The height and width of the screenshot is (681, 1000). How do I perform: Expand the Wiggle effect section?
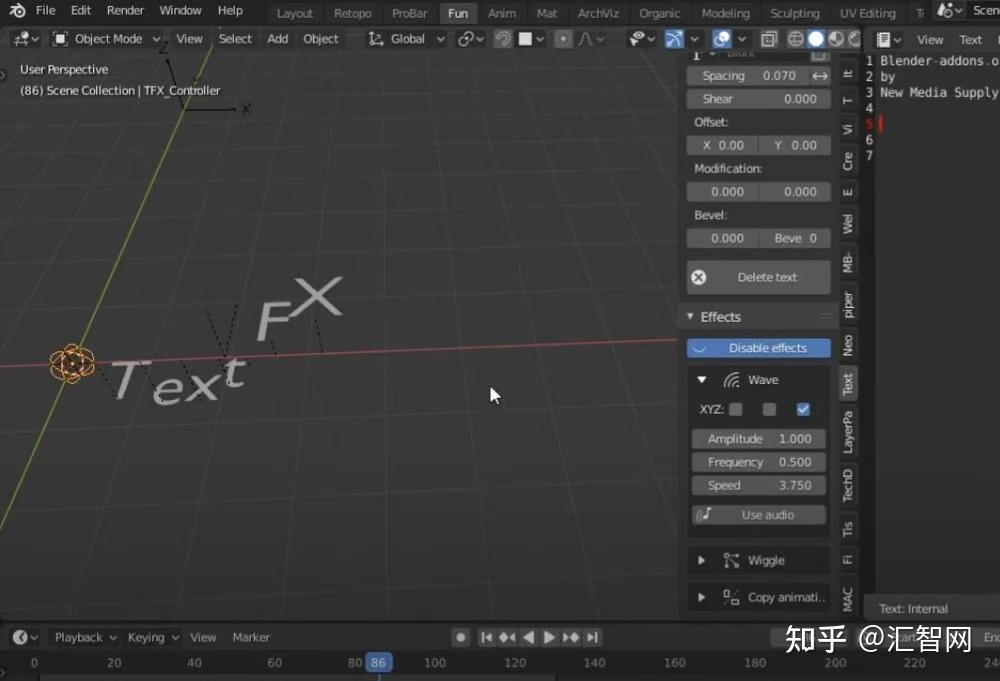pos(701,560)
